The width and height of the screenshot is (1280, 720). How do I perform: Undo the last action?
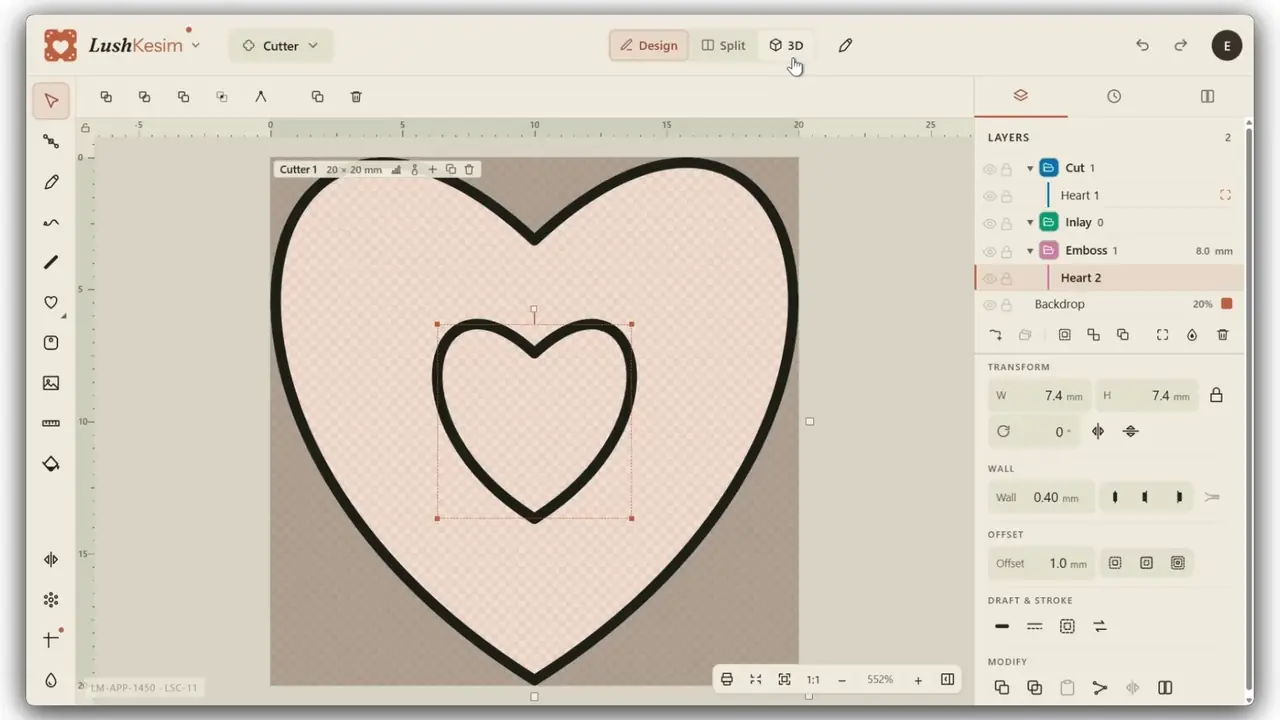pyautogui.click(x=1142, y=45)
